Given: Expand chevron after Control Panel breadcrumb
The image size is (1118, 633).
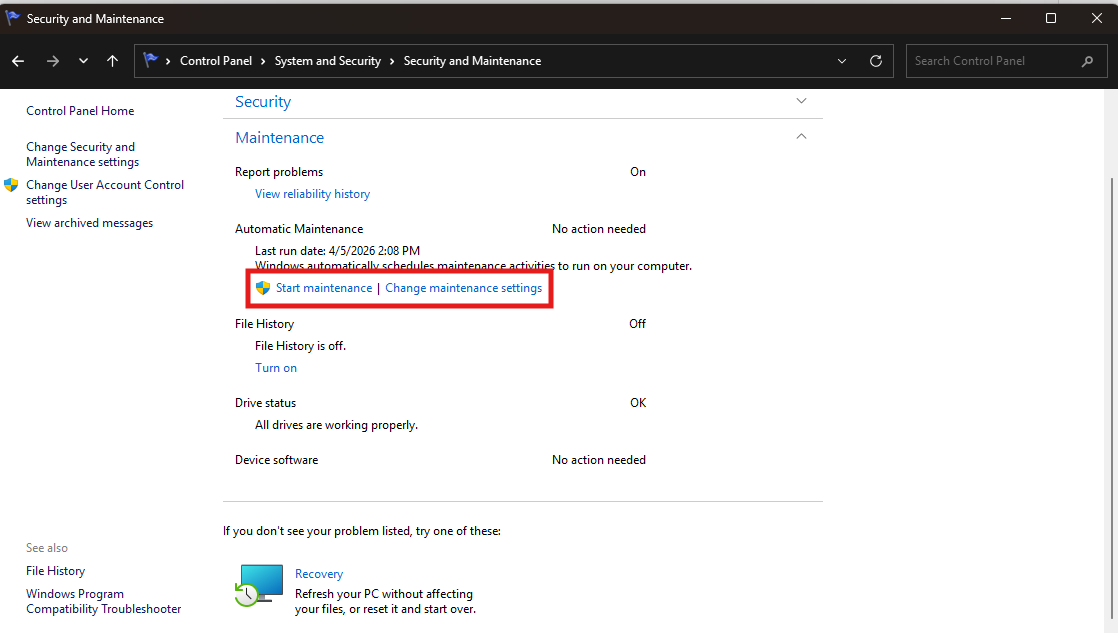Looking at the screenshot, I should coord(263,61).
